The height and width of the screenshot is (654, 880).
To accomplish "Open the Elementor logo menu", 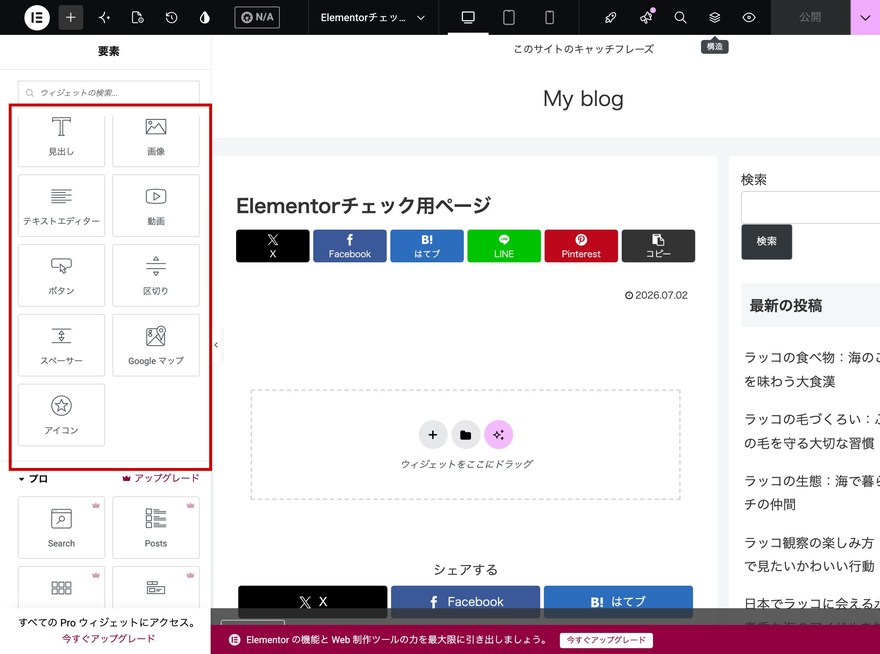I will click(x=36, y=17).
